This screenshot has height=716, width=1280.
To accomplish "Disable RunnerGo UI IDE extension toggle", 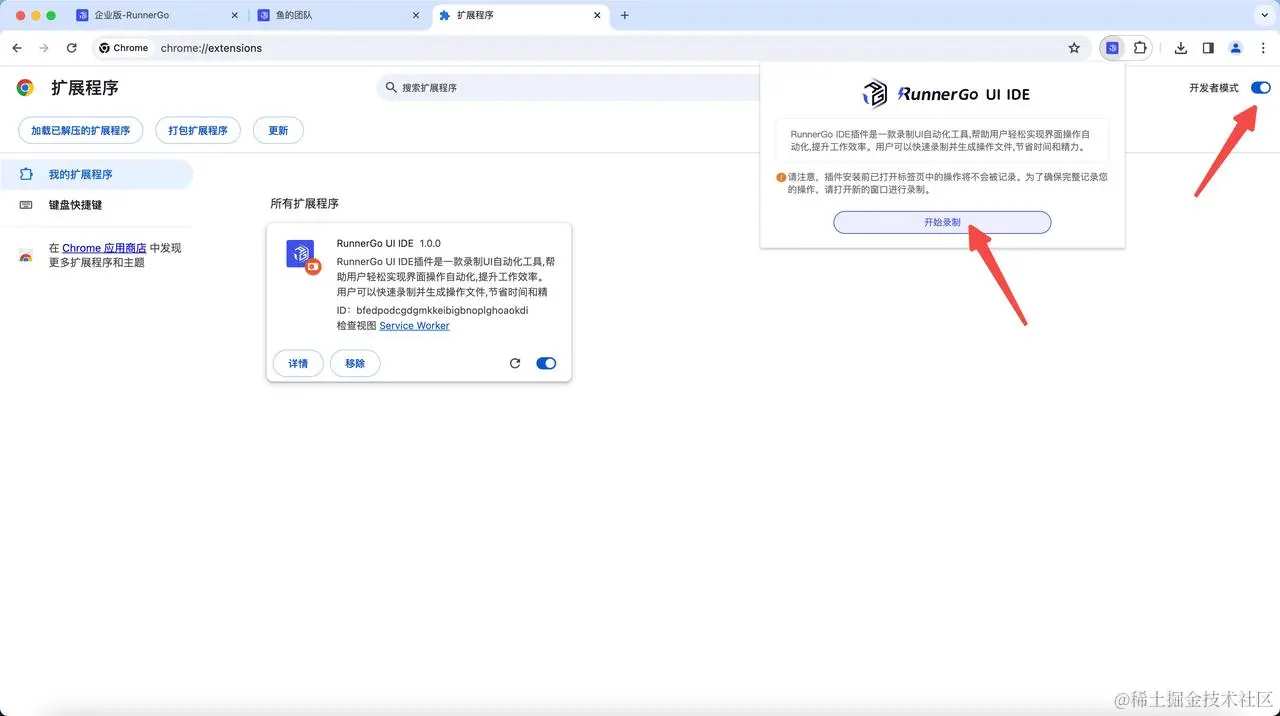I will (x=546, y=363).
